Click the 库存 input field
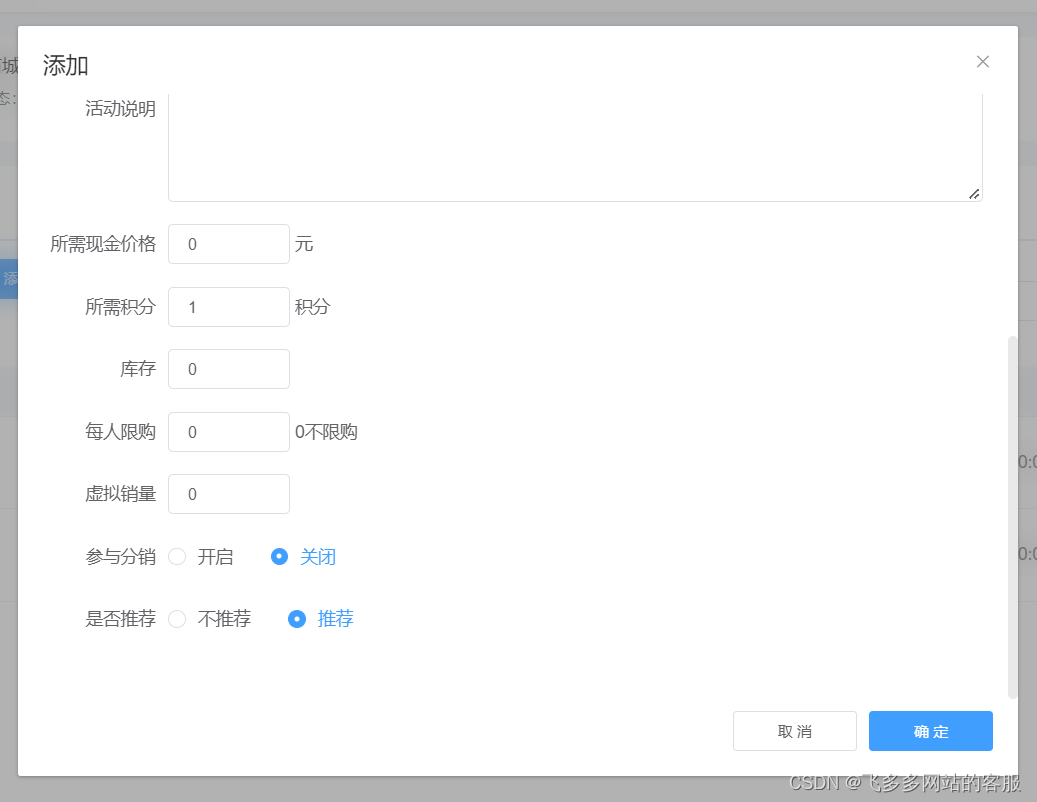 pos(229,369)
